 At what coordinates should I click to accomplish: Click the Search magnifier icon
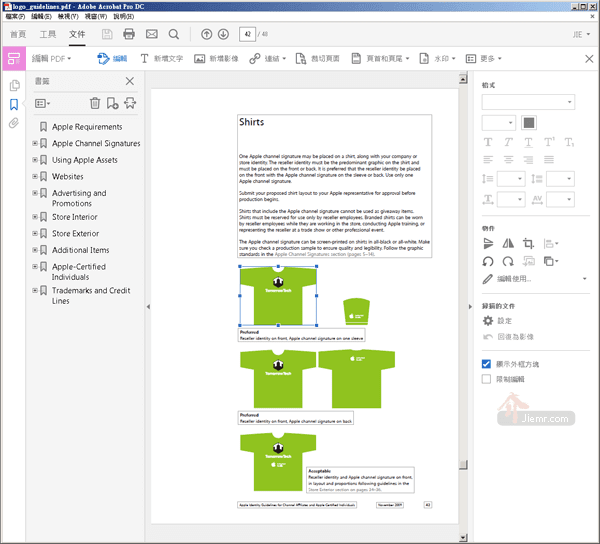coord(174,34)
